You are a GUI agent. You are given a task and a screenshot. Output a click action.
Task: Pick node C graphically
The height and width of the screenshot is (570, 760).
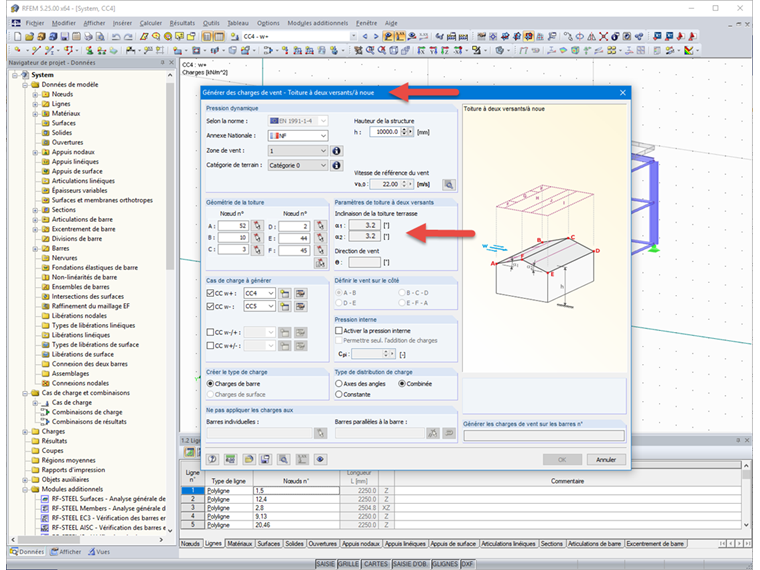(257, 250)
